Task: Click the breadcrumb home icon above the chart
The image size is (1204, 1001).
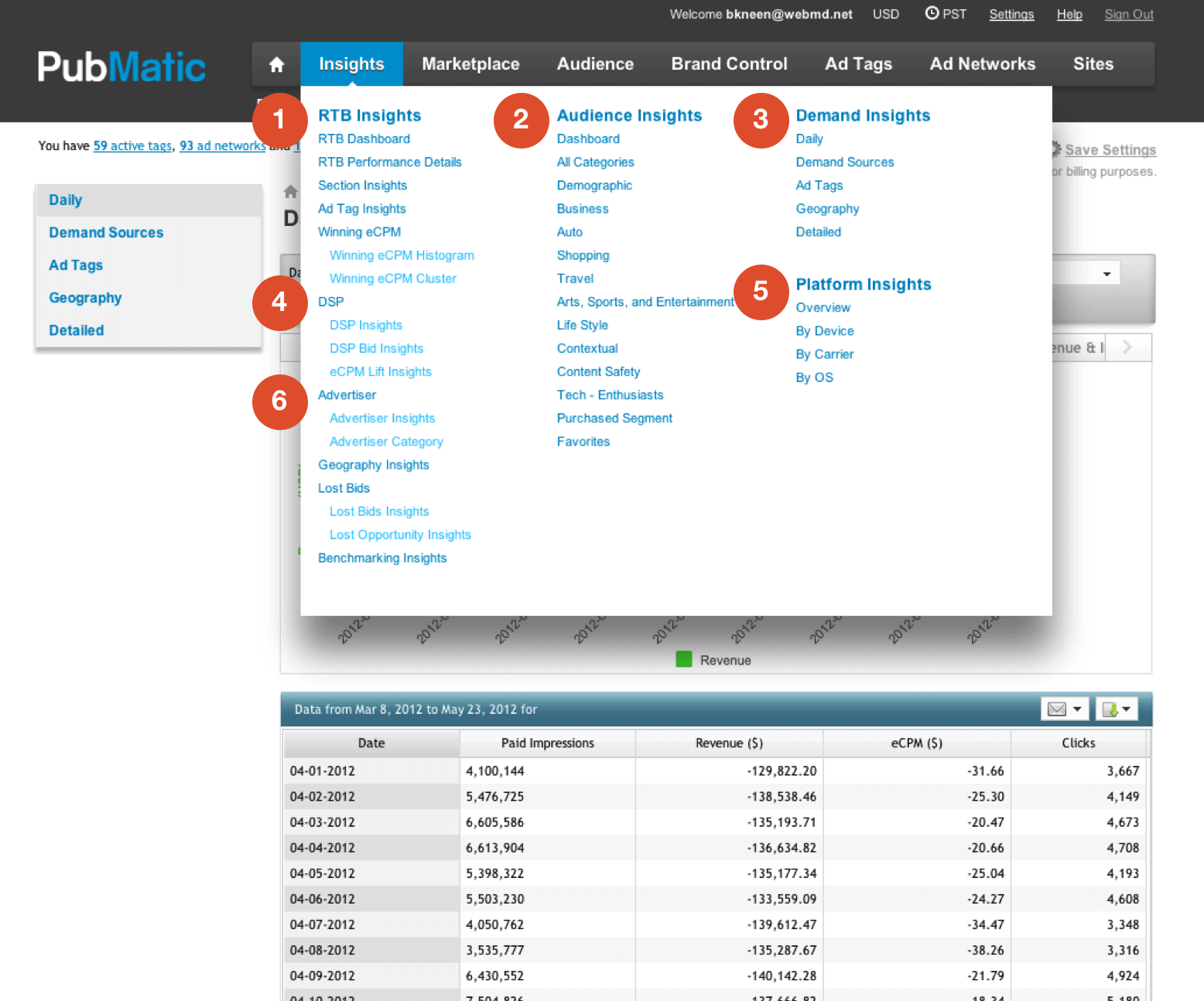Action: pos(291,191)
